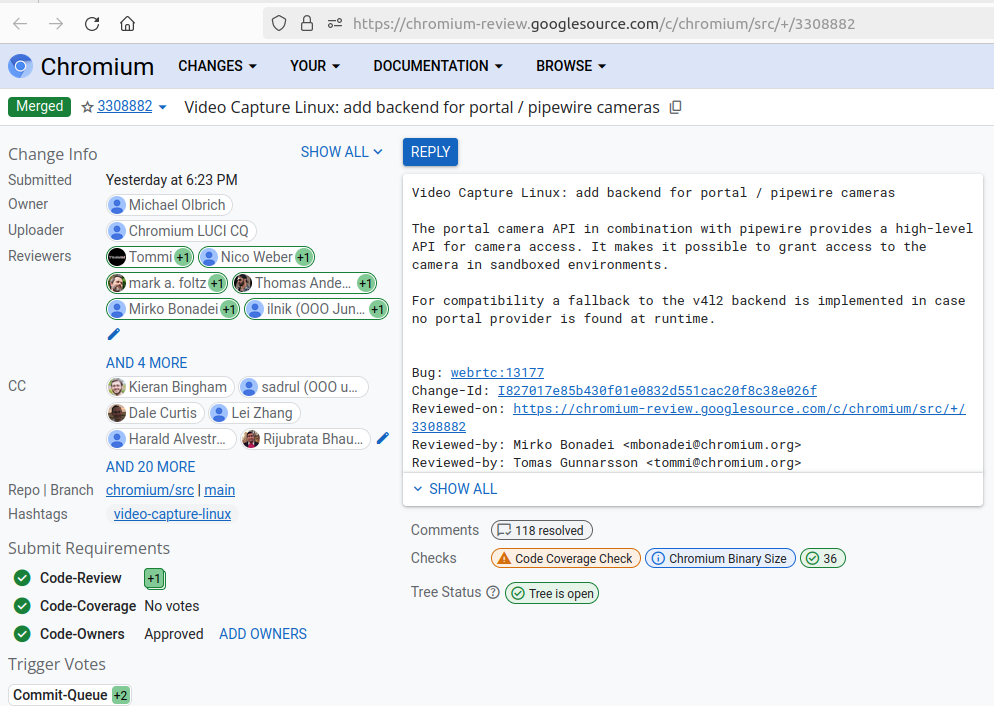
Task: Click Dale Curtis's avatar photo
Action: click(x=117, y=413)
